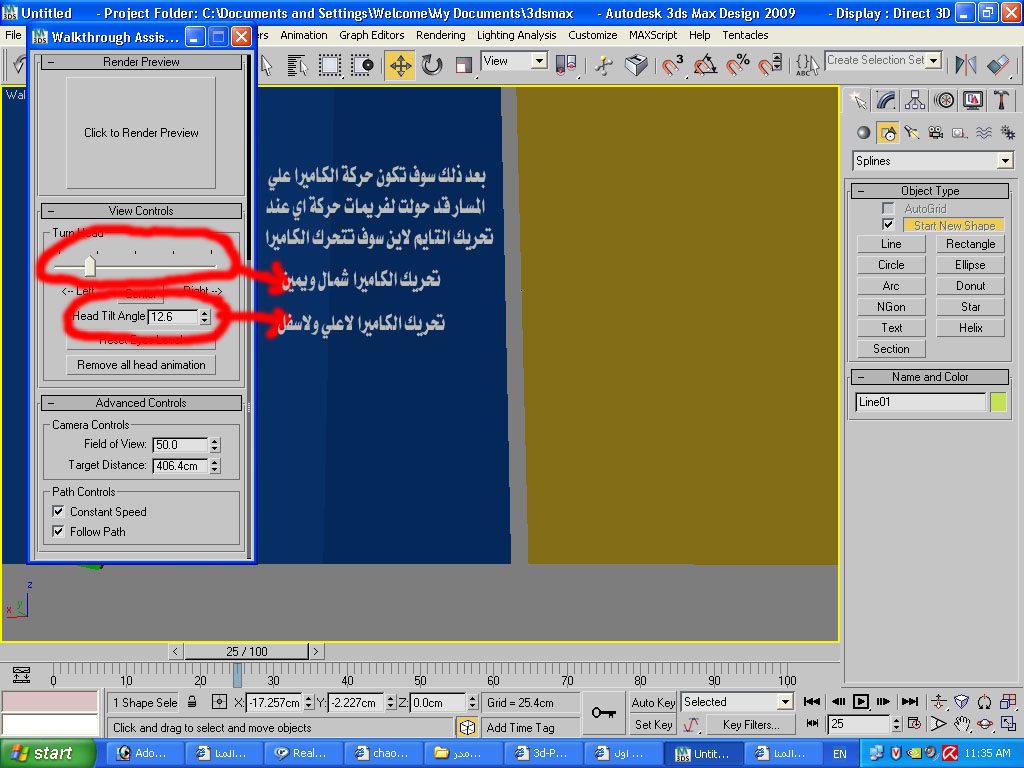Choose rectangular selection region tool
The width and height of the screenshot is (1024, 768).
[330, 65]
